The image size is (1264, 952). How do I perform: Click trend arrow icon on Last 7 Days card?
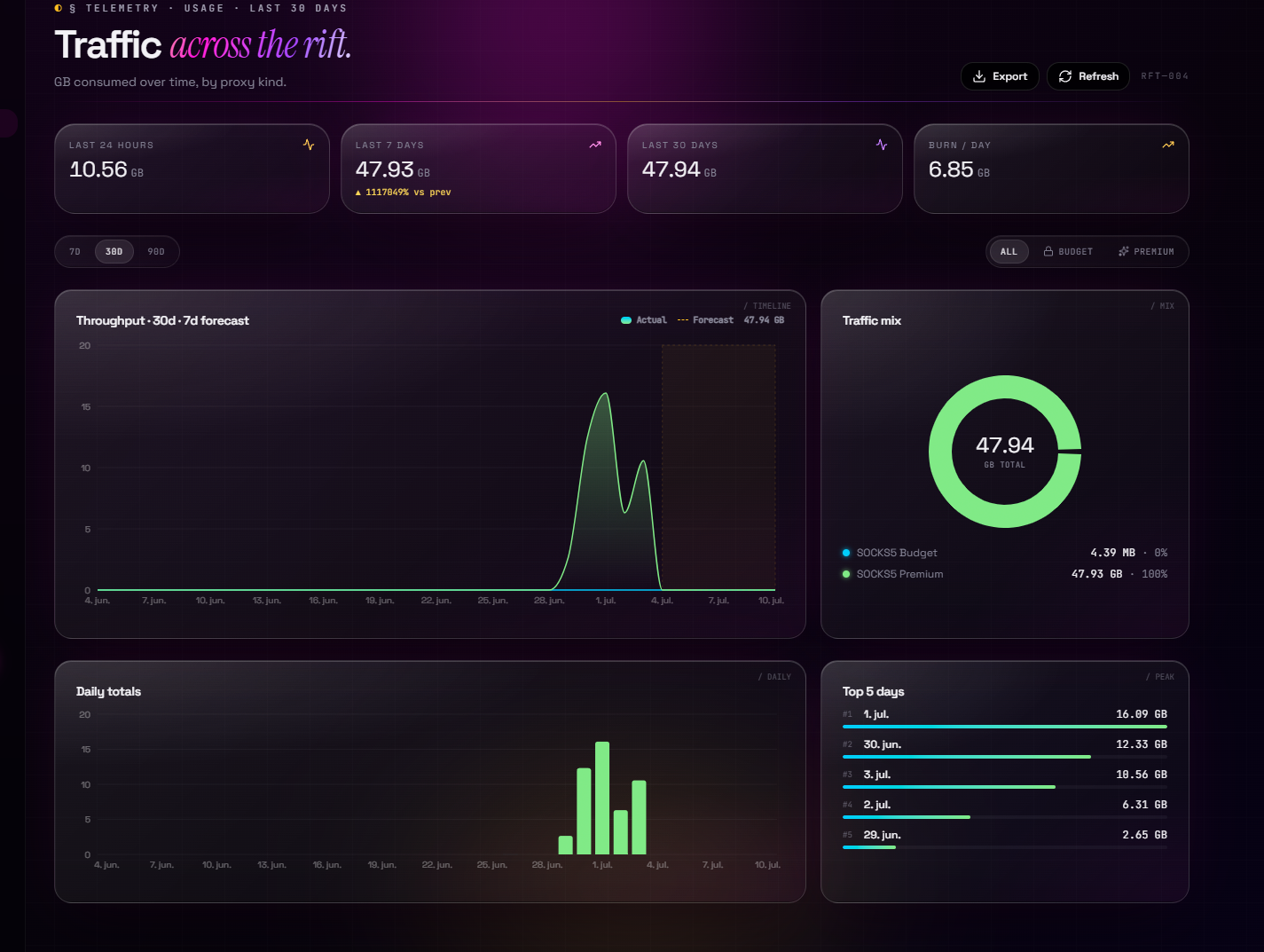pyautogui.click(x=595, y=145)
